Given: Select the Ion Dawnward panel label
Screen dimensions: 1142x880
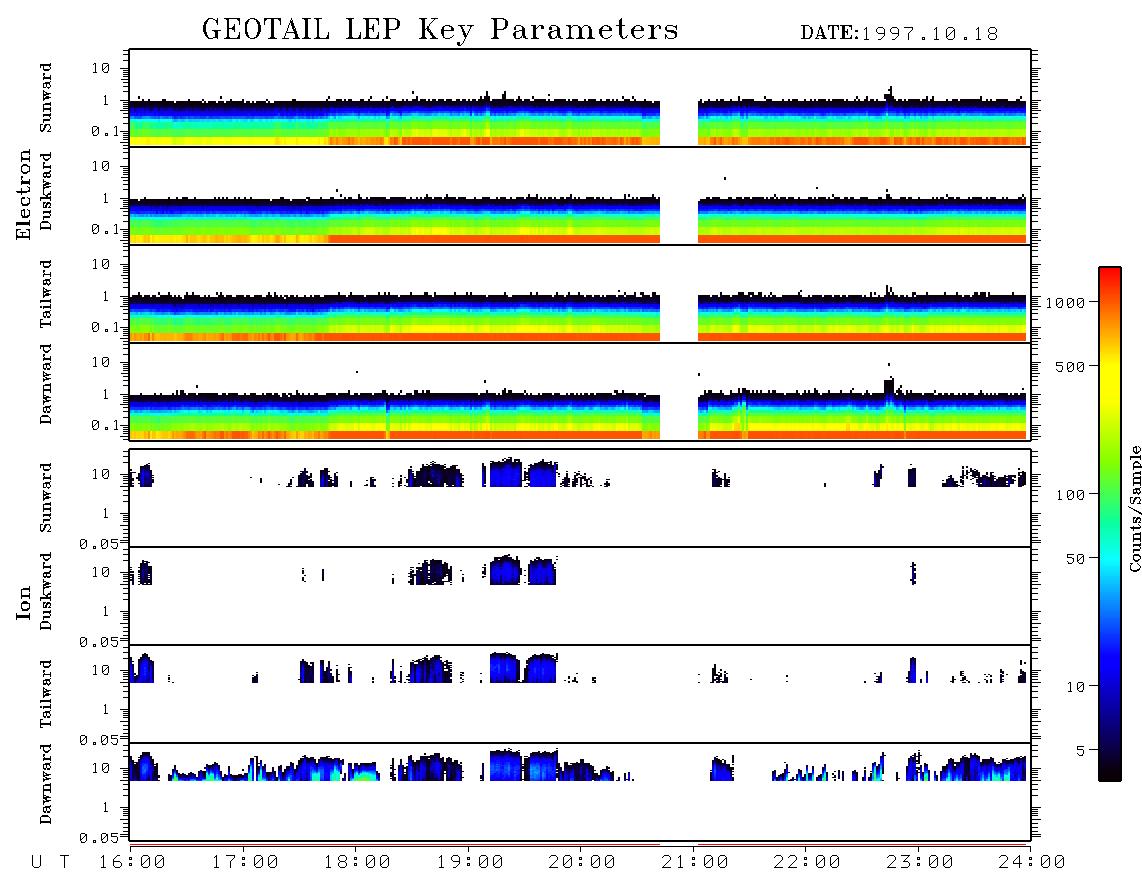Looking at the screenshot, I should [46, 784].
